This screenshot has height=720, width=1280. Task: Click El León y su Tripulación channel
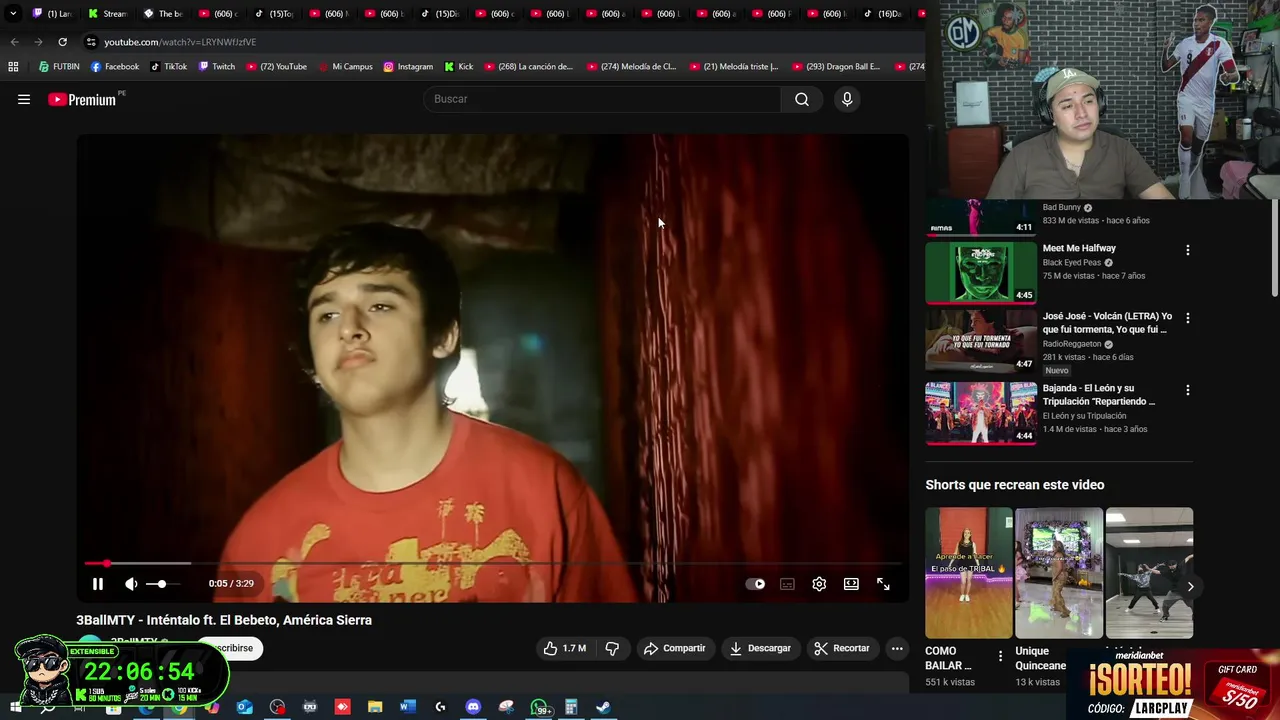tap(1084, 416)
